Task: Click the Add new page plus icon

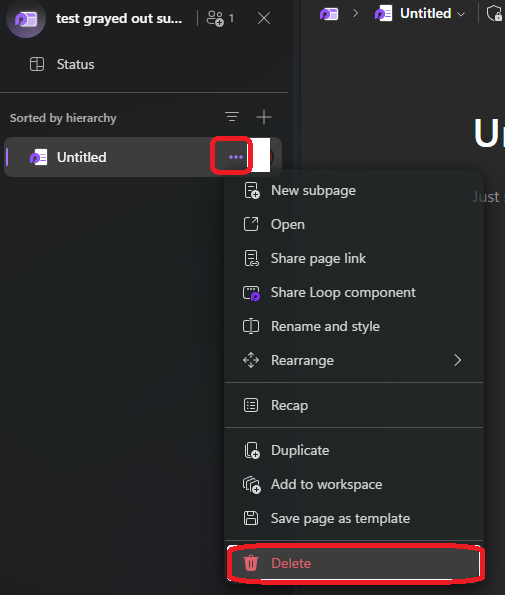Action: point(264,117)
